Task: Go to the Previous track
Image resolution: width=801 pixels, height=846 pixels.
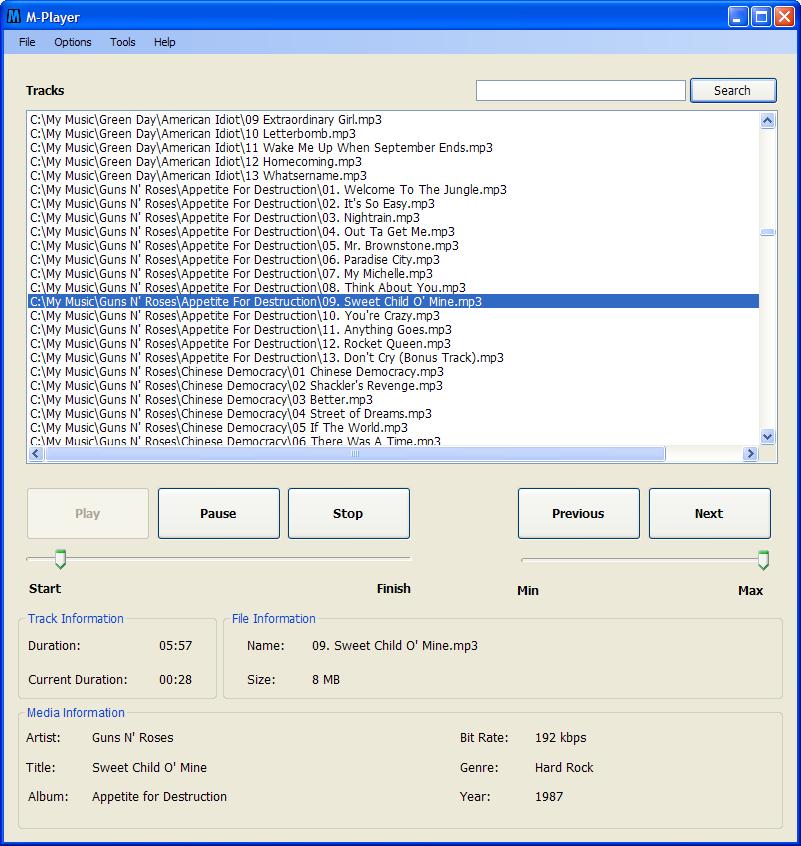Action: pyautogui.click(x=578, y=514)
